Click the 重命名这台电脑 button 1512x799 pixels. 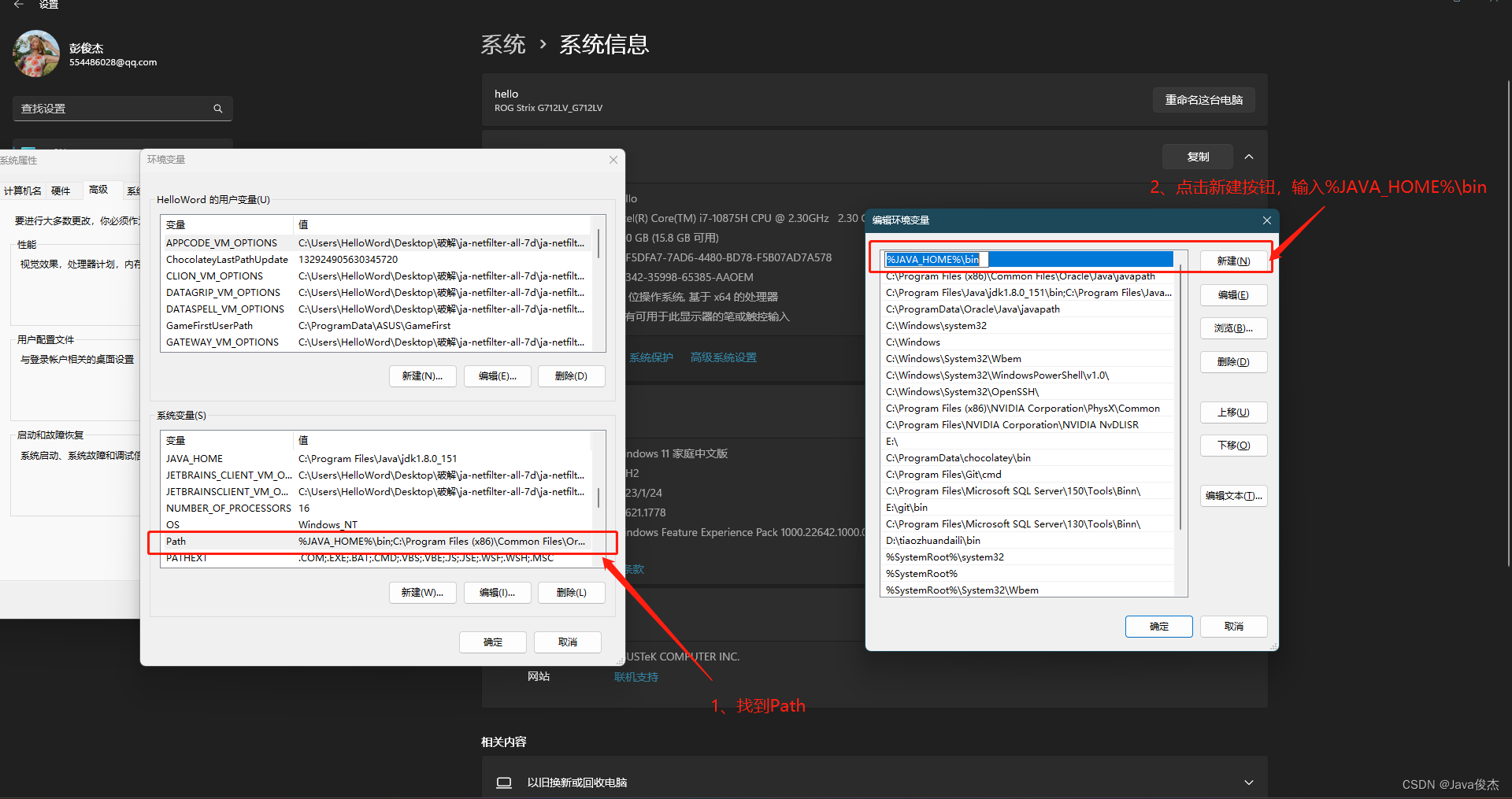point(1203,100)
